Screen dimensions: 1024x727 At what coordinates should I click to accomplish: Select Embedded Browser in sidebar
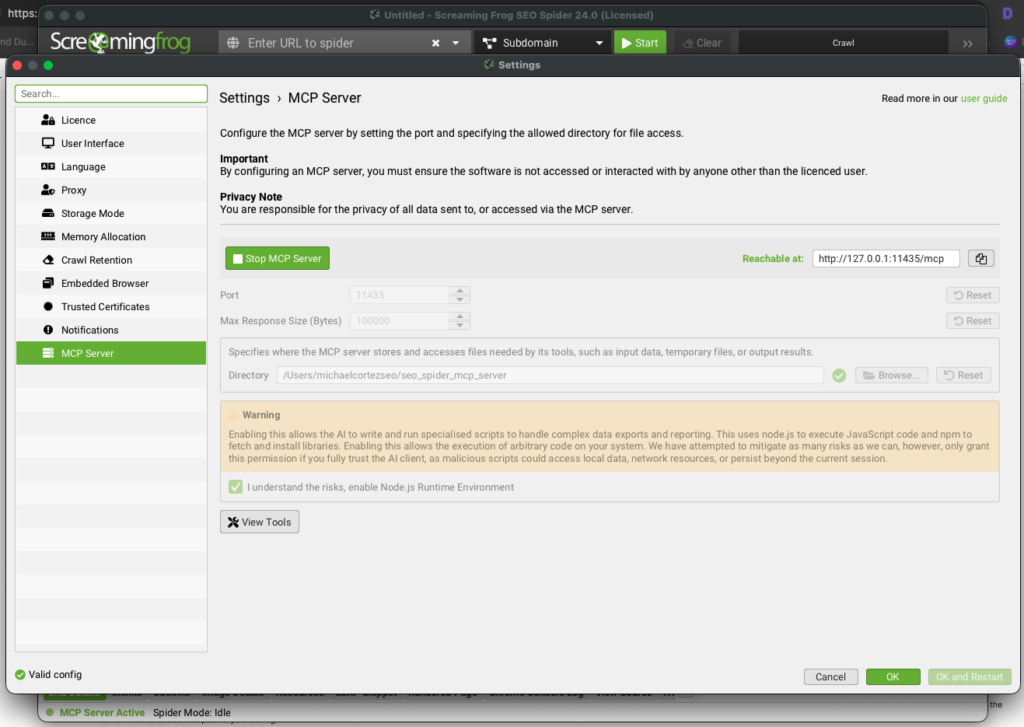tap(111, 283)
